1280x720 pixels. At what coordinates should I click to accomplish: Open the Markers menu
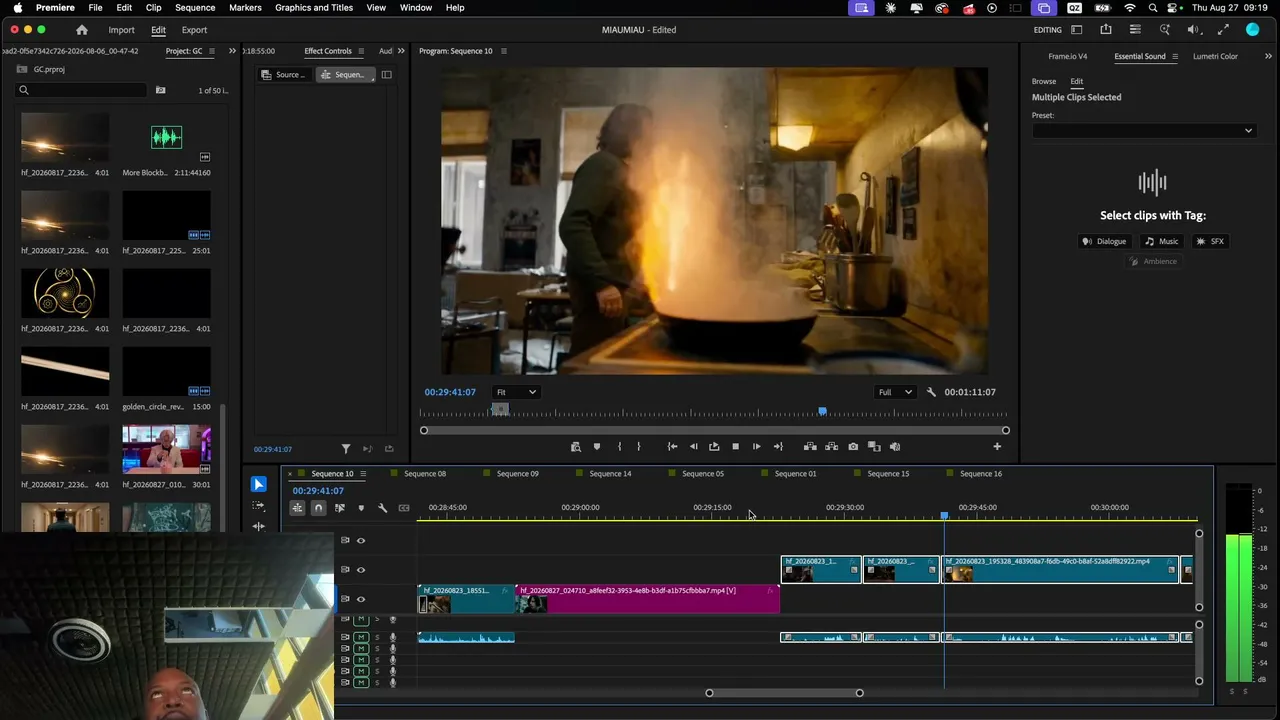[245, 8]
